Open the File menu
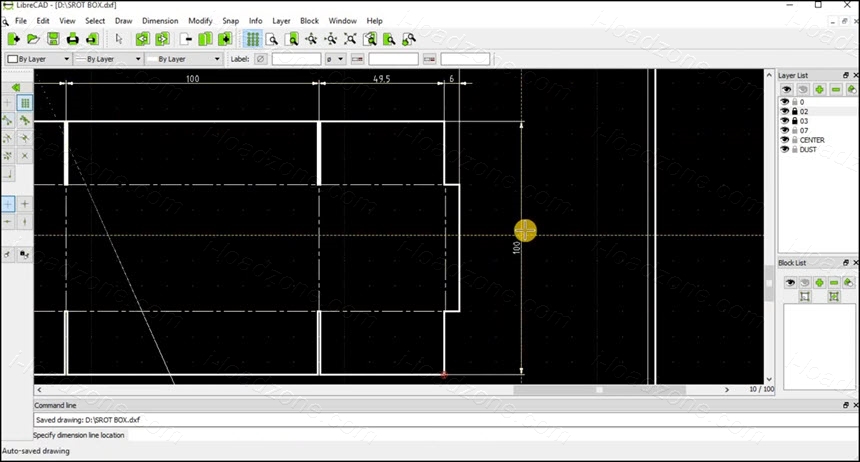Screen dimensions: 860x462 pyautogui.click(x=21, y=21)
